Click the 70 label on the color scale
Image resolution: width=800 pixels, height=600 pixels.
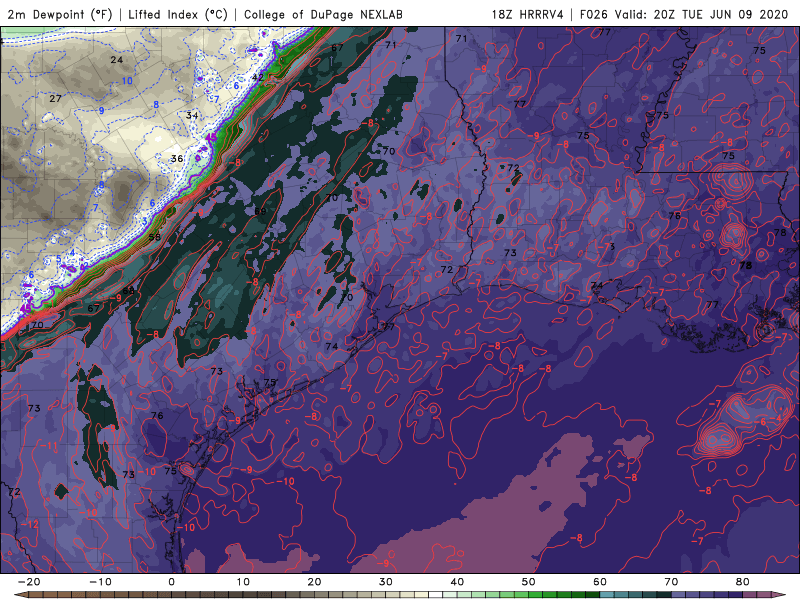tap(671, 582)
